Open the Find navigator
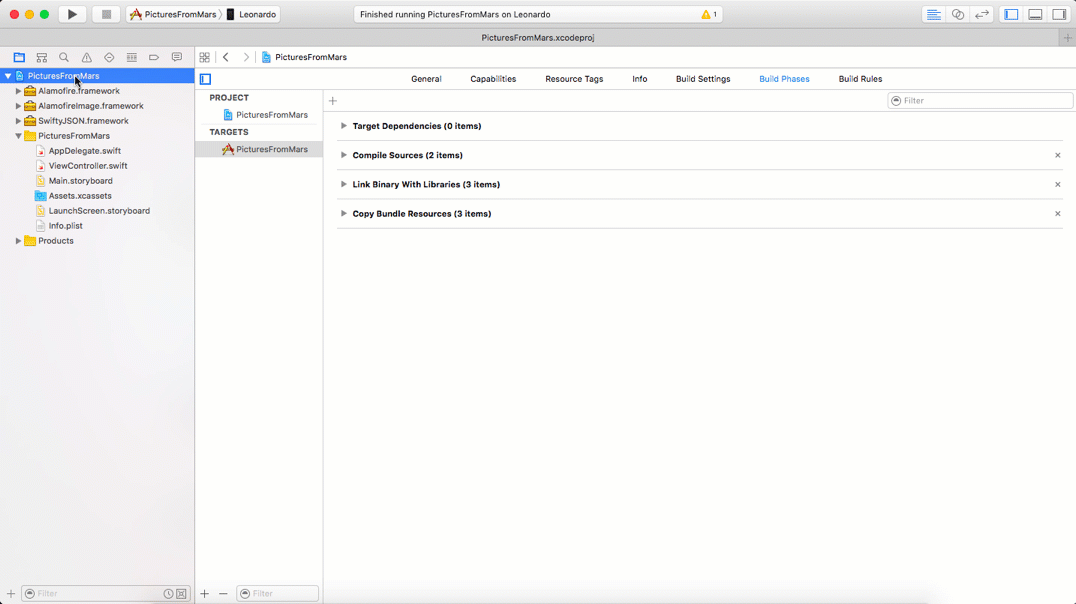1076x604 pixels. point(64,58)
